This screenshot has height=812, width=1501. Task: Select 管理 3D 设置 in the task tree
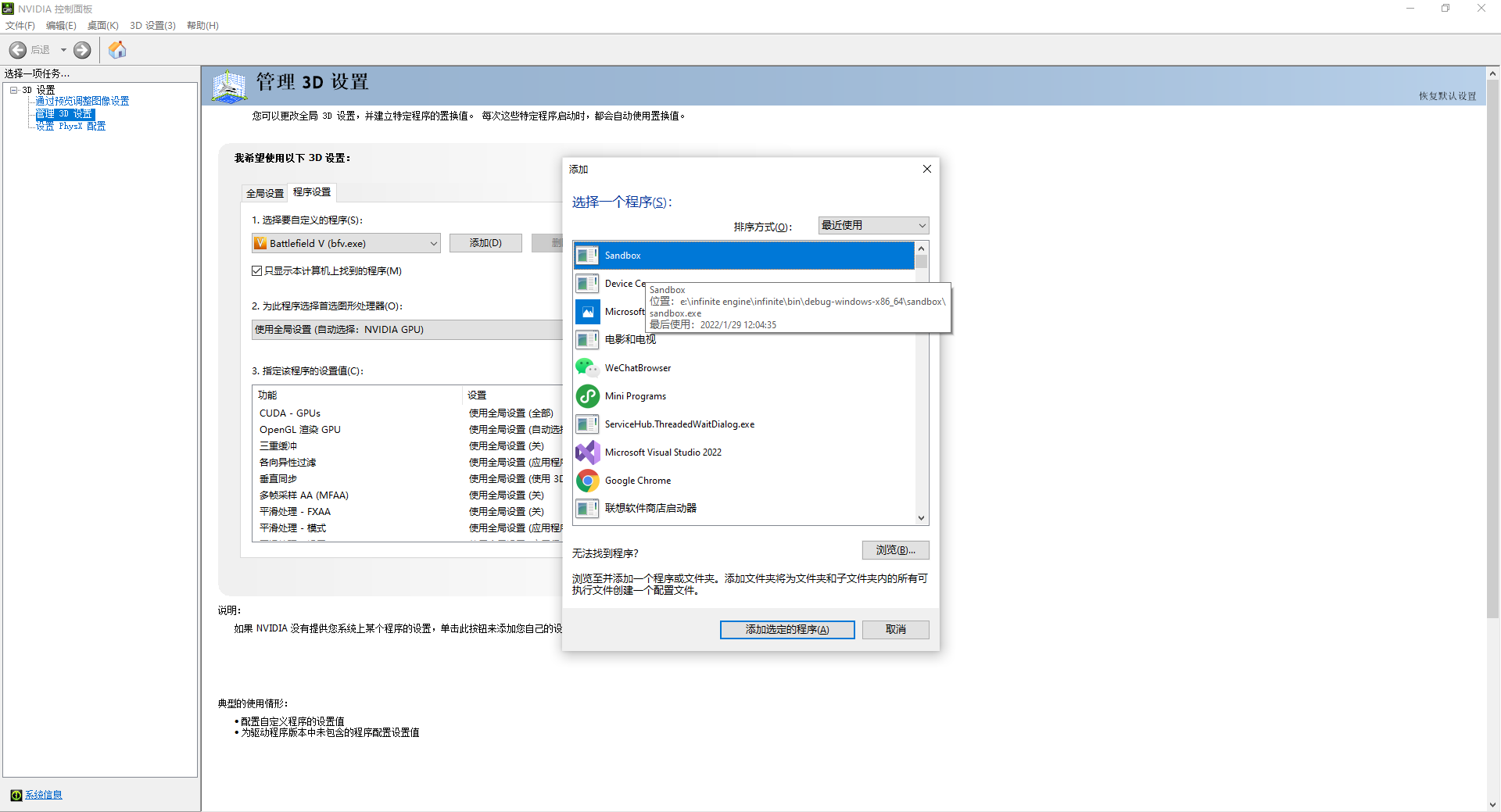pos(64,114)
